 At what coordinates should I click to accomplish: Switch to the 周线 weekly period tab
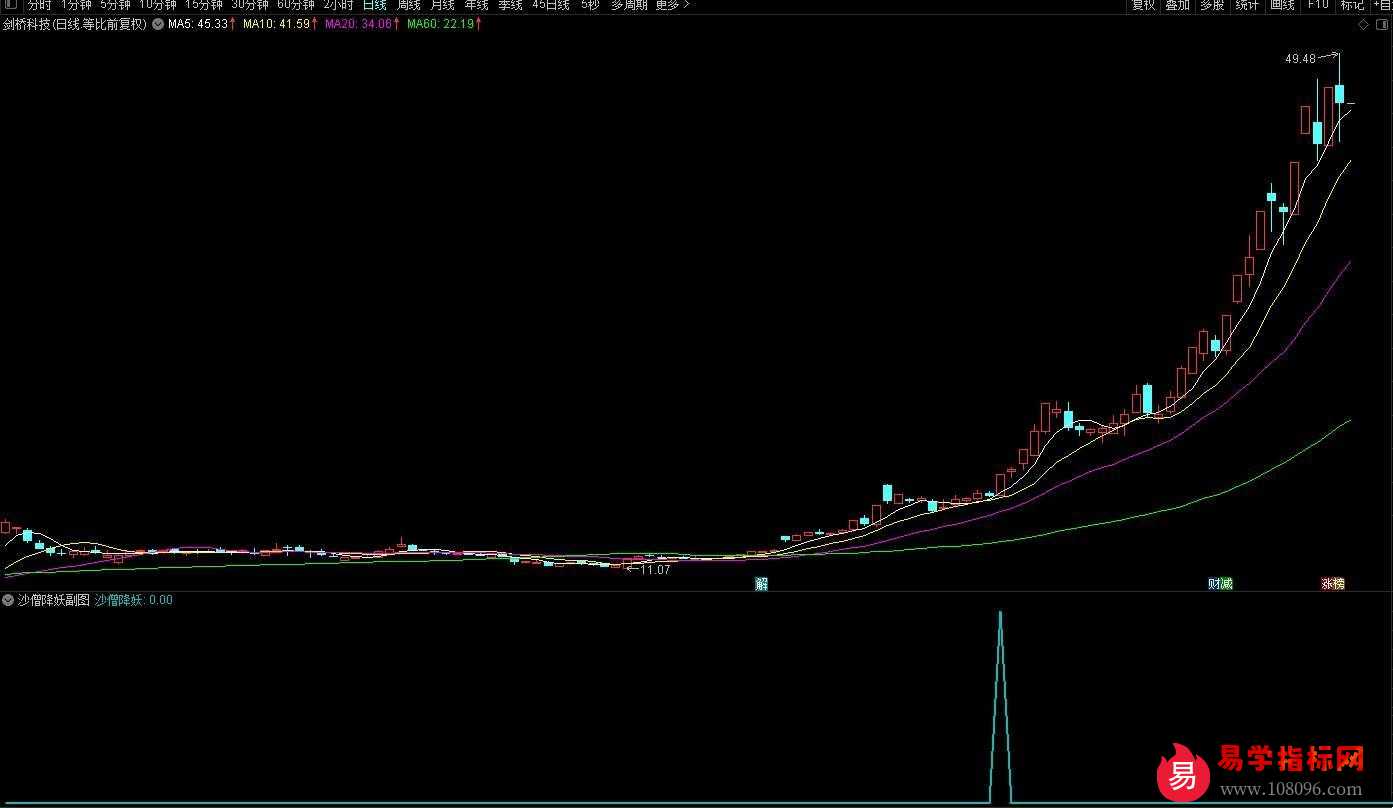tap(408, 5)
